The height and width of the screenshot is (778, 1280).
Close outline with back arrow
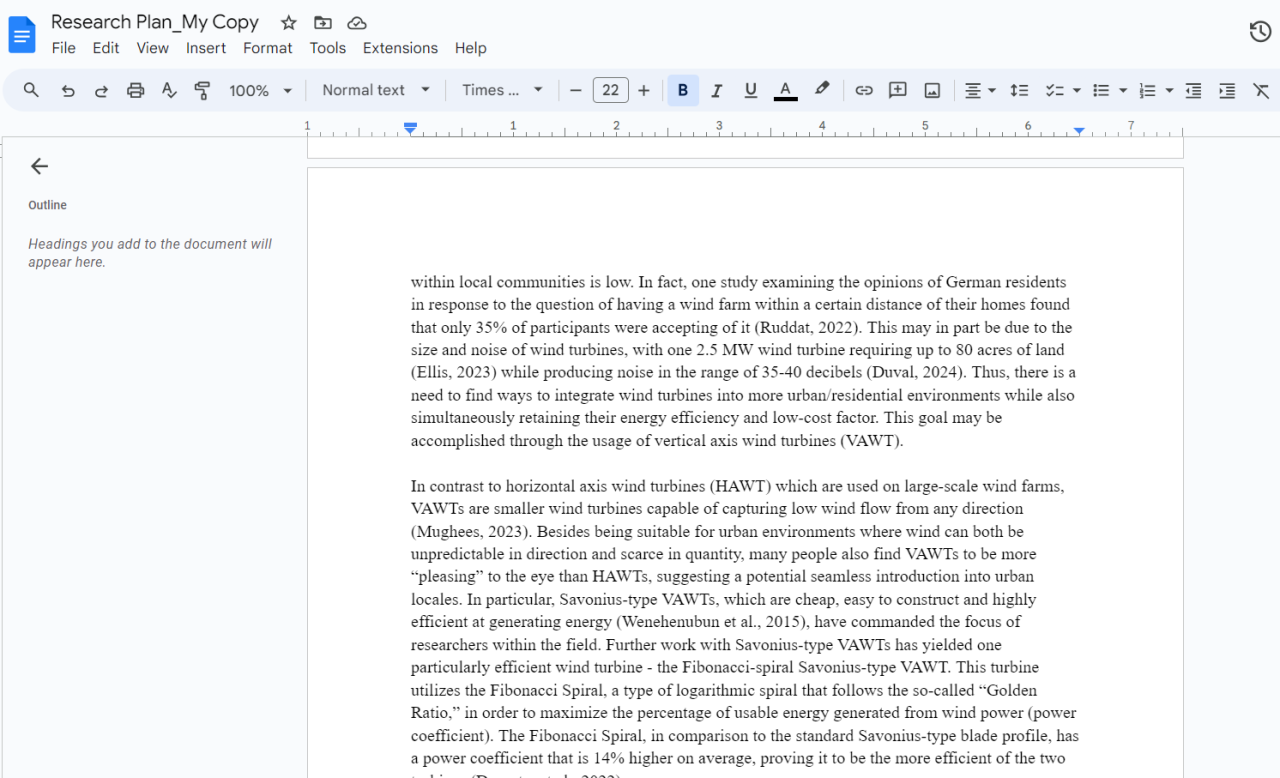click(39, 166)
